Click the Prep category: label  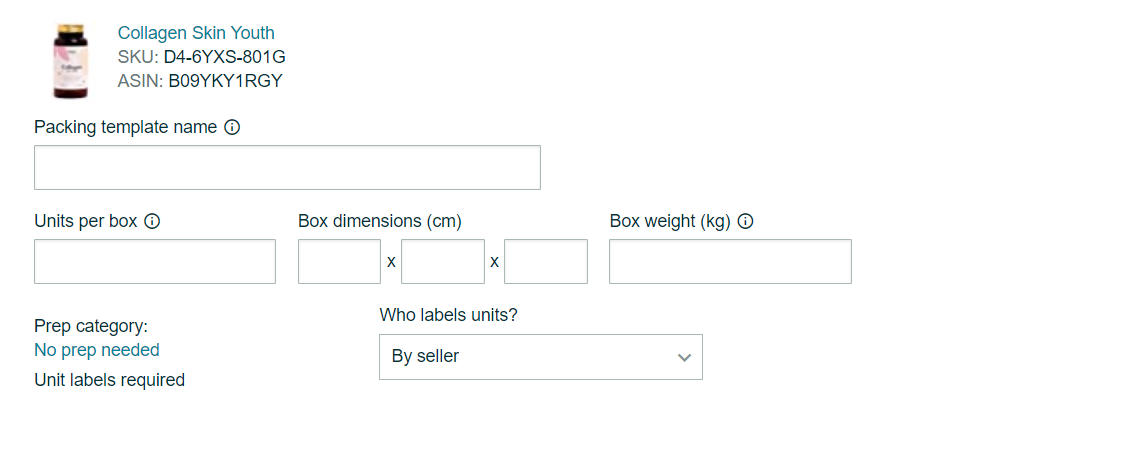coord(91,326)
